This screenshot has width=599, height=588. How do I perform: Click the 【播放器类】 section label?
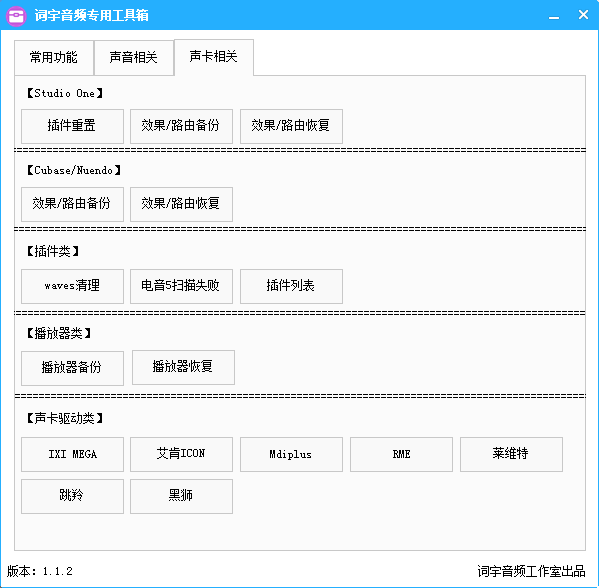[x=59, y=334]
